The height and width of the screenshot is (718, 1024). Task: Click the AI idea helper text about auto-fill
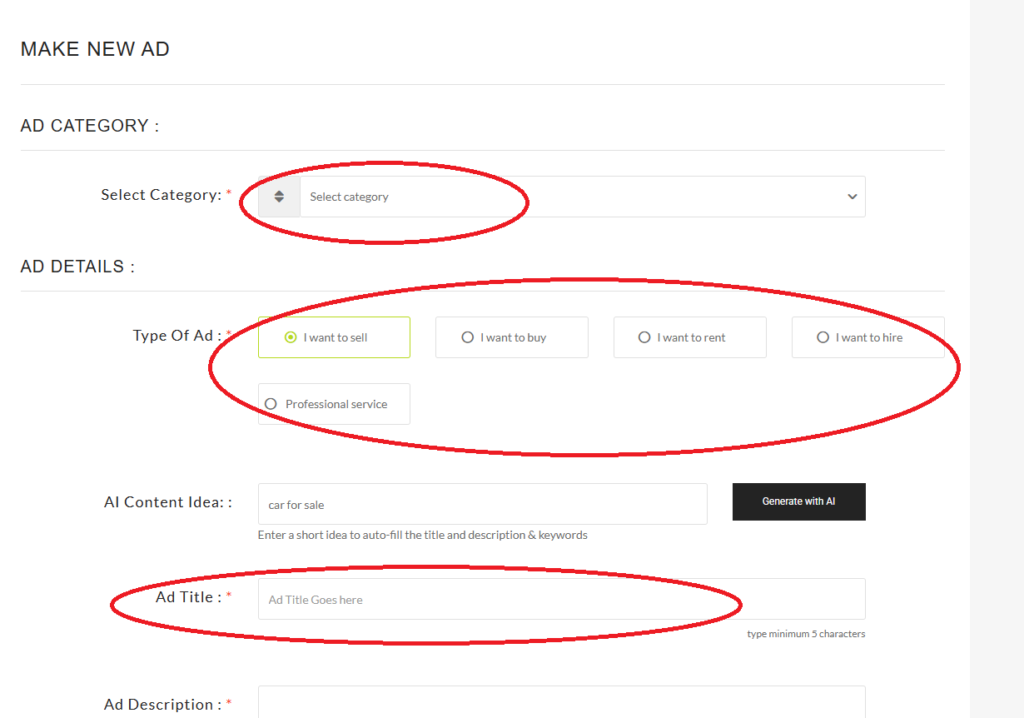[423, 535]
